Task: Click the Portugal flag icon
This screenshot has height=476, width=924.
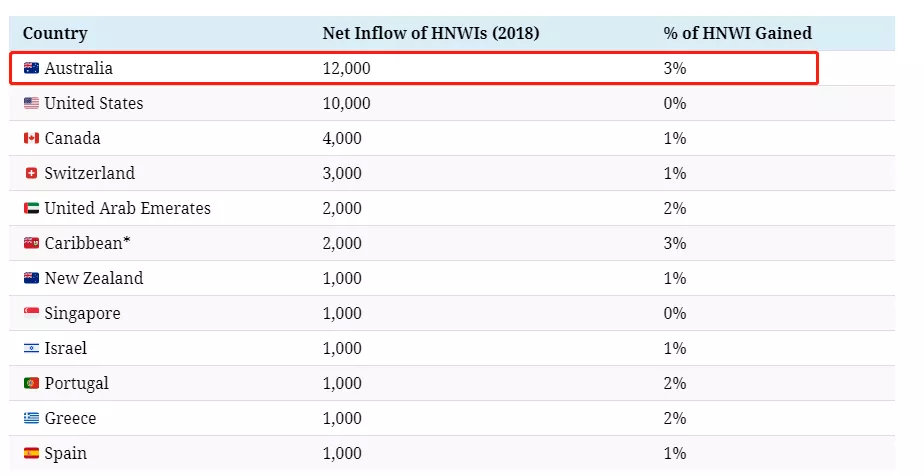Action: pos(31,383)
